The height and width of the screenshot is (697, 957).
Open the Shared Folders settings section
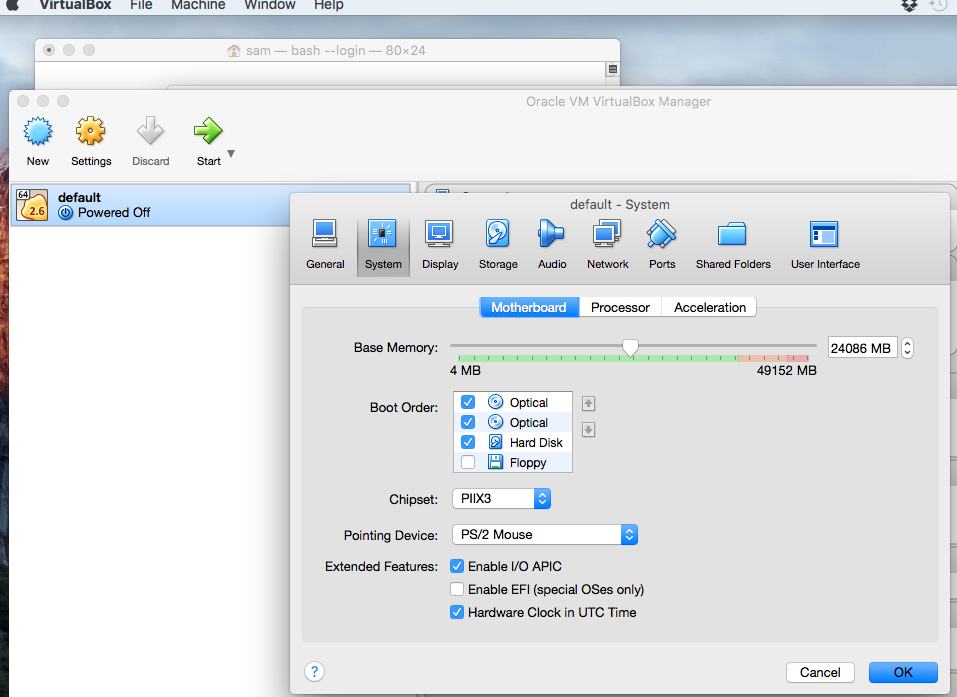(x=732, y=244)
